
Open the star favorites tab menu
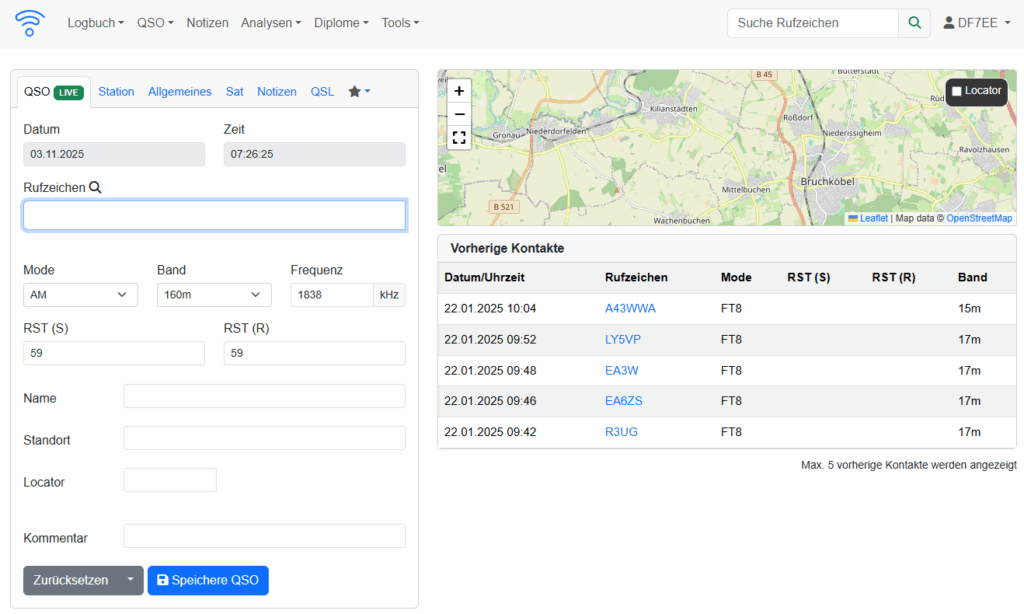coord(359,91)
